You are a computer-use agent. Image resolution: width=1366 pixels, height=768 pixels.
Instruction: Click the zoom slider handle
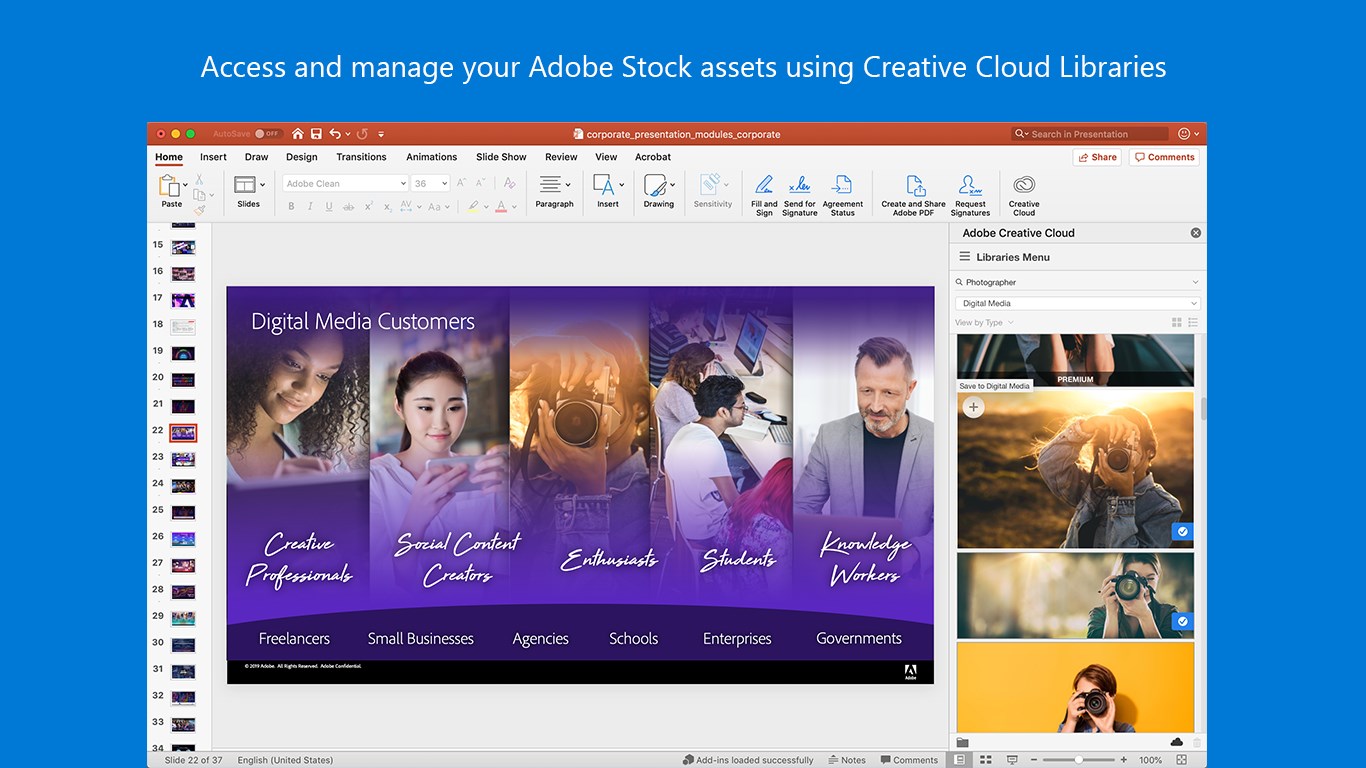[x=1079, y=760]
